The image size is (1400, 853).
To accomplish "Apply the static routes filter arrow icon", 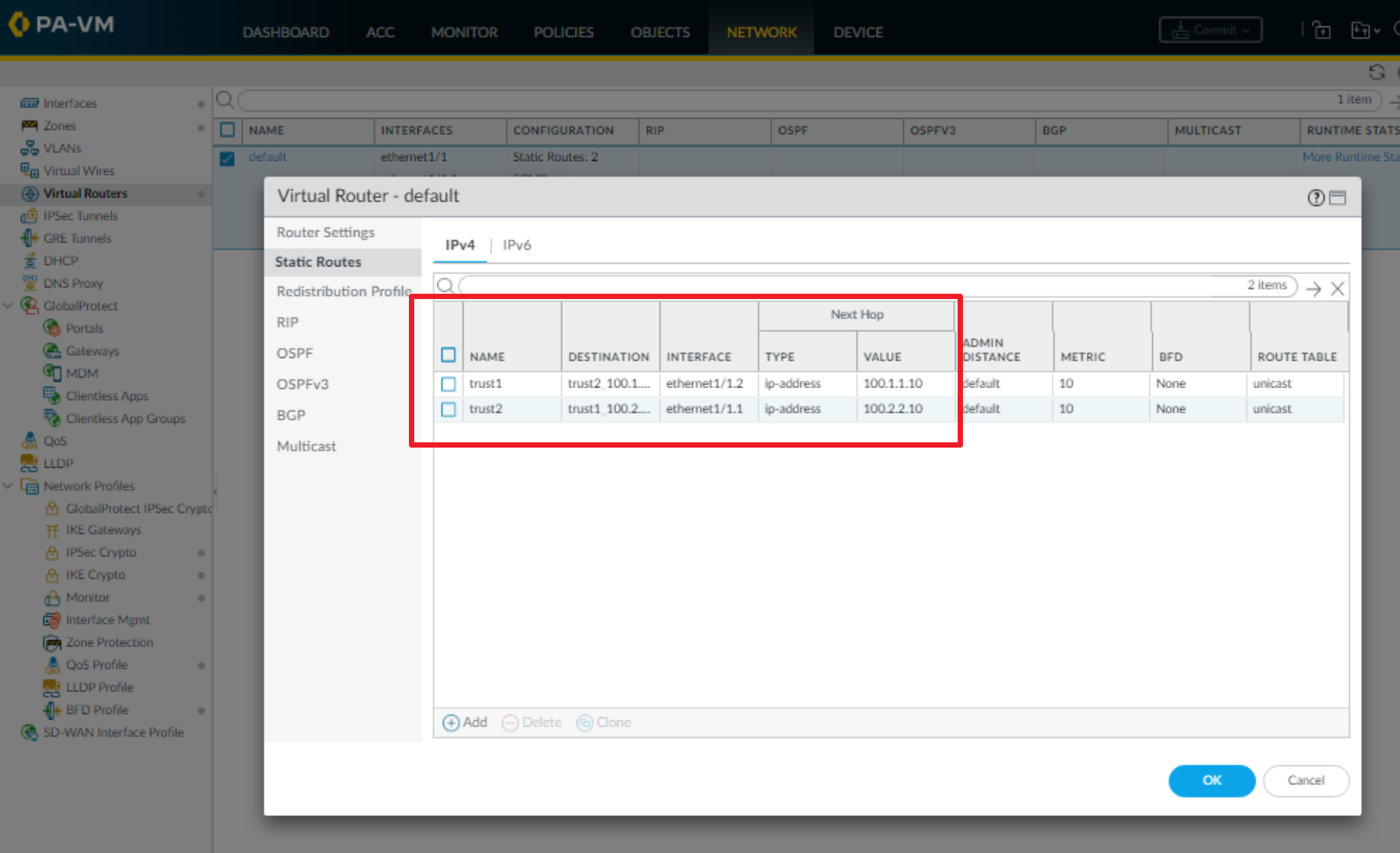I will [1314, 288].
